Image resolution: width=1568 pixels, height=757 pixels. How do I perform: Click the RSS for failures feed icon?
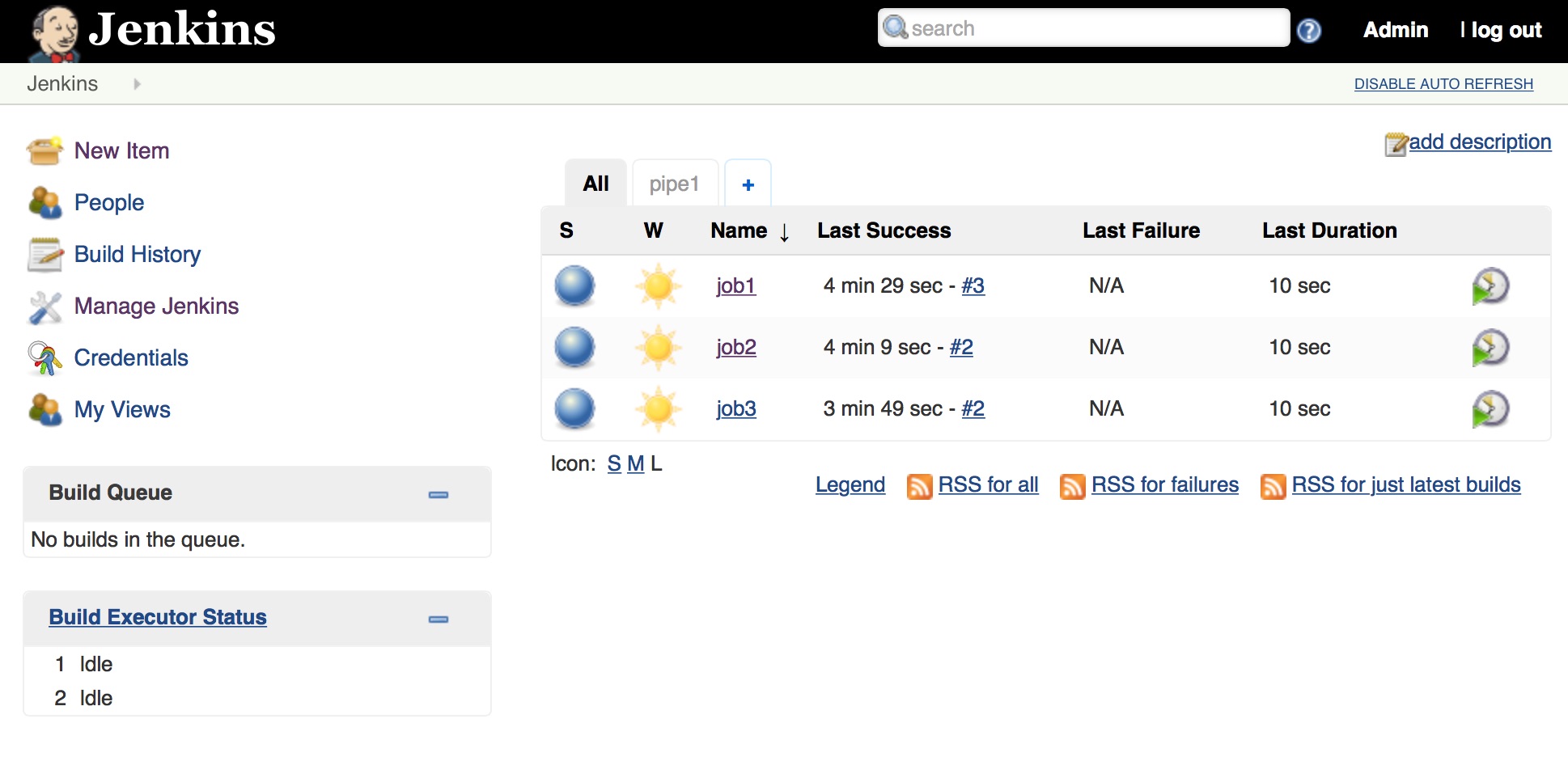pyautogui.click(x=1073, y=486)
